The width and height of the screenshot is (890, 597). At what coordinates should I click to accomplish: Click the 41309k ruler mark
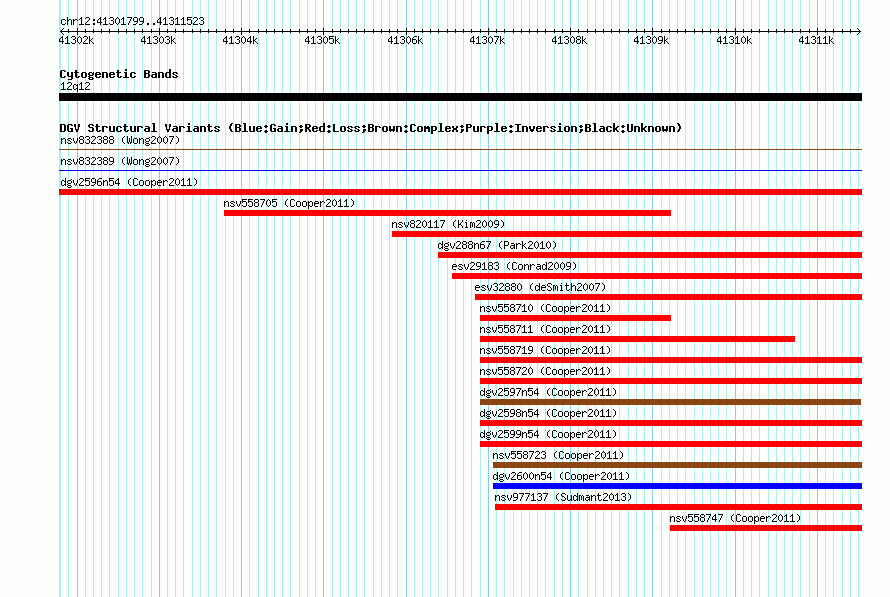click(x=651, y=40)
